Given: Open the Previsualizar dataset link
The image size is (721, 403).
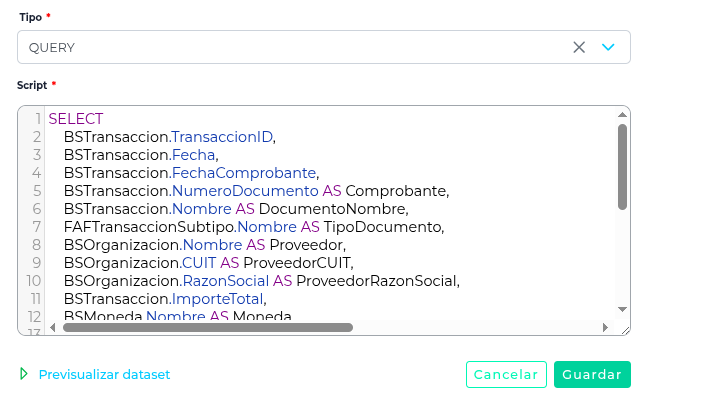Looking at the screenshot, I should pos(104,374).
